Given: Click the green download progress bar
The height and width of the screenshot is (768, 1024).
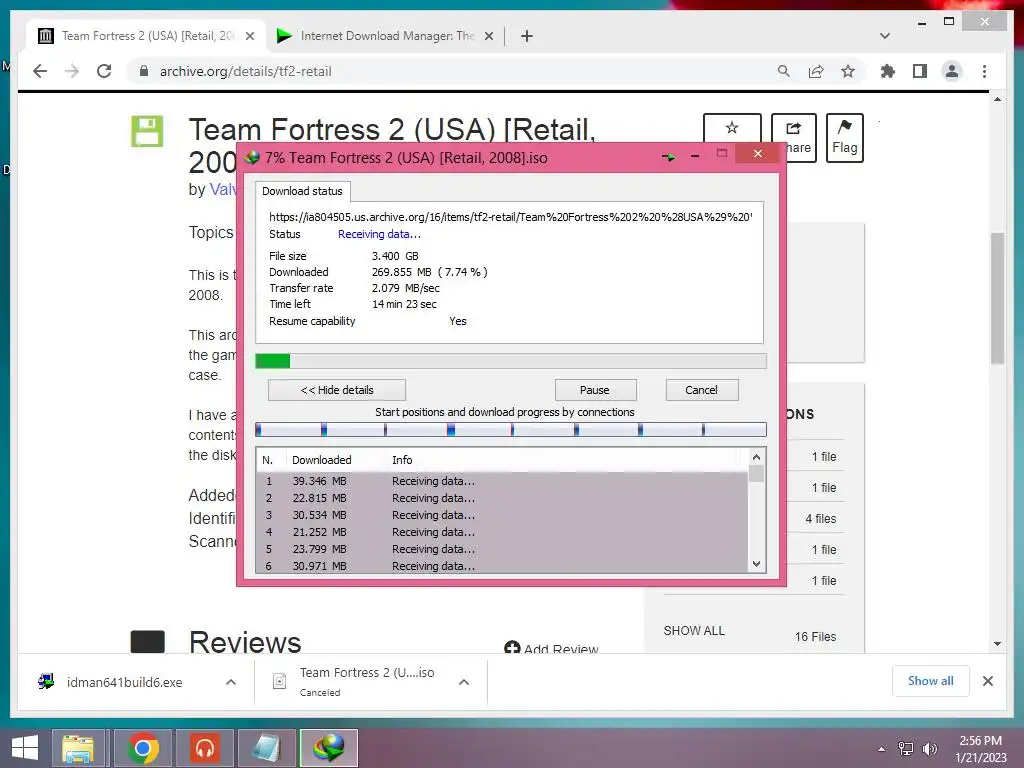Looking at the screenshot, I should [x=511, y=361].
